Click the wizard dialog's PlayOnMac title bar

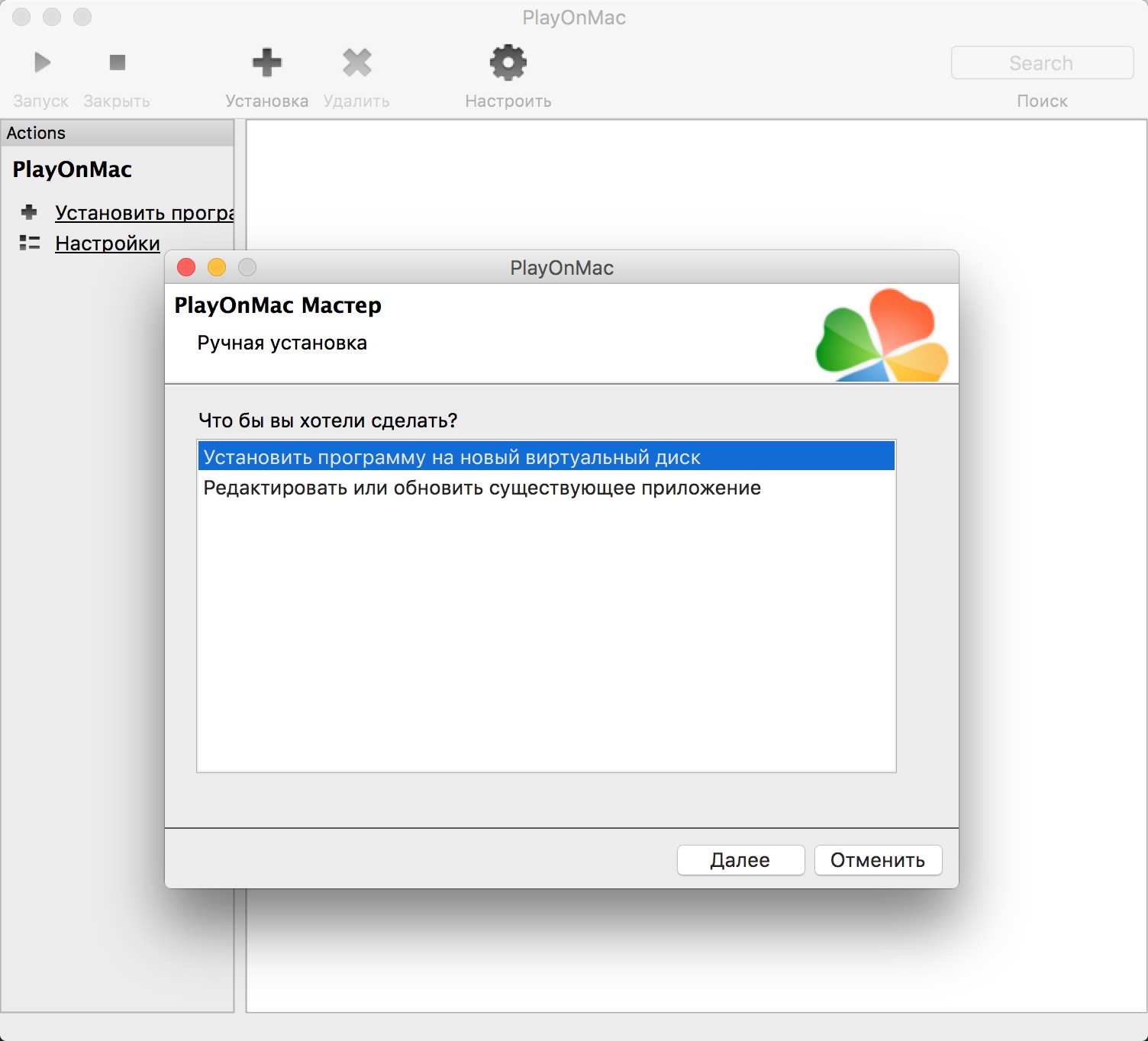click(562, 268)
